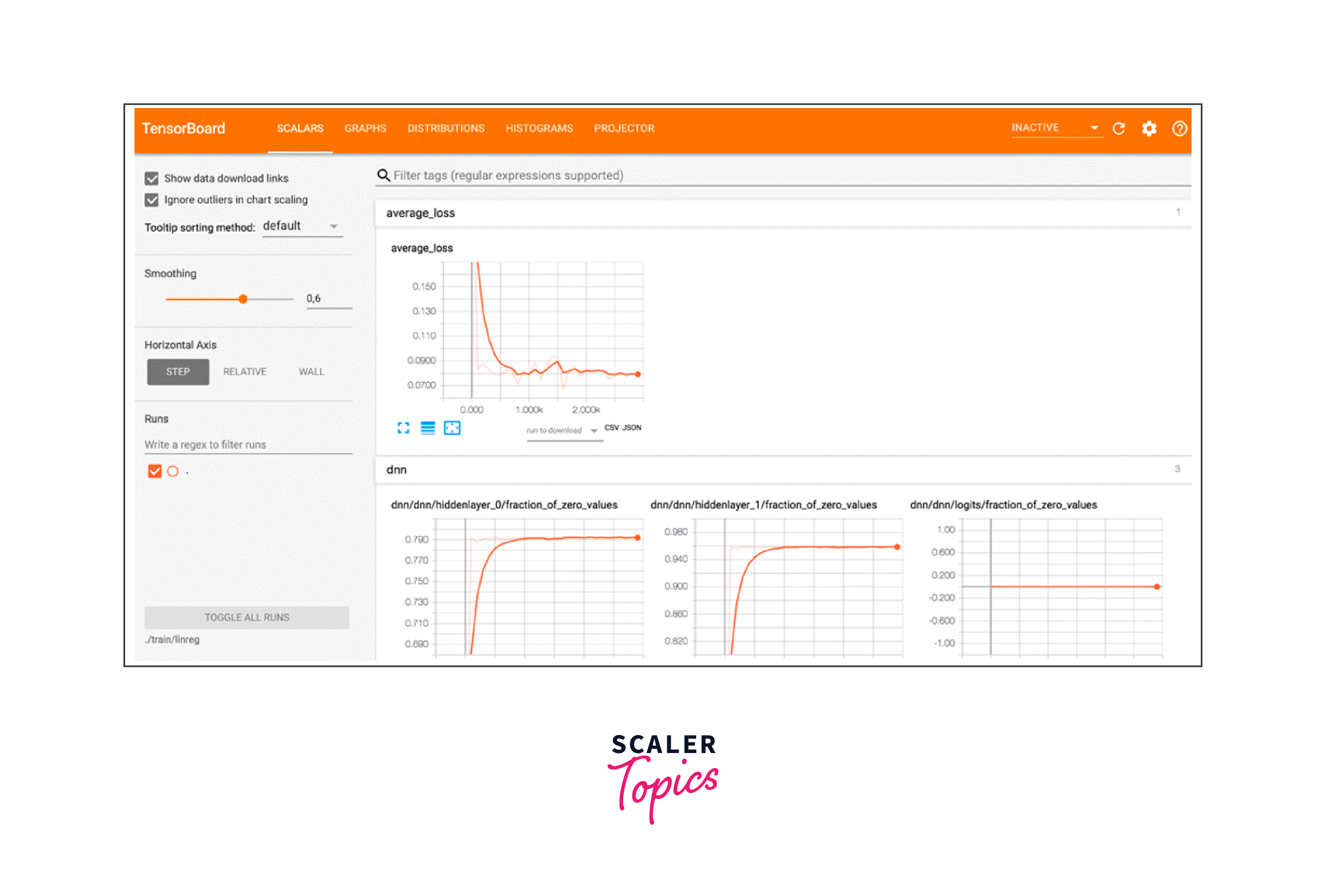
Task: Click the run color circle icon
Action: coord(173,471)
